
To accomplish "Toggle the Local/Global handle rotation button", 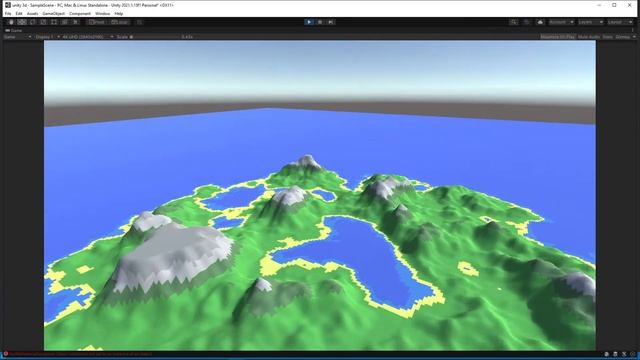I will pos(120,22).
